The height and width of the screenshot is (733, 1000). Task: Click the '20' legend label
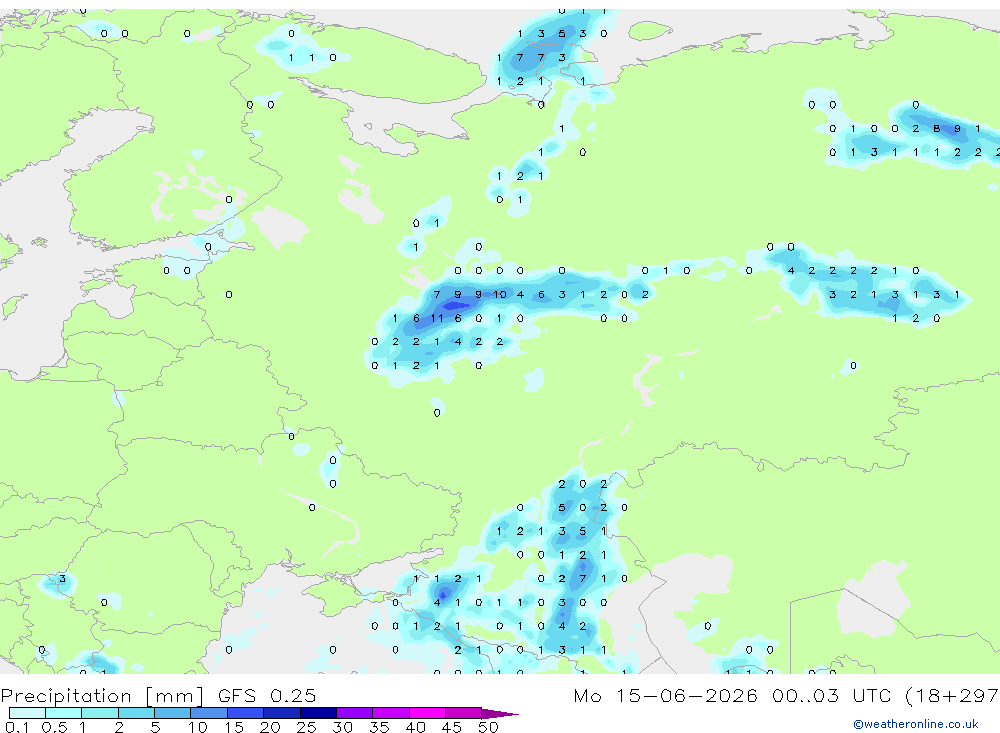[x=270, y=727]
